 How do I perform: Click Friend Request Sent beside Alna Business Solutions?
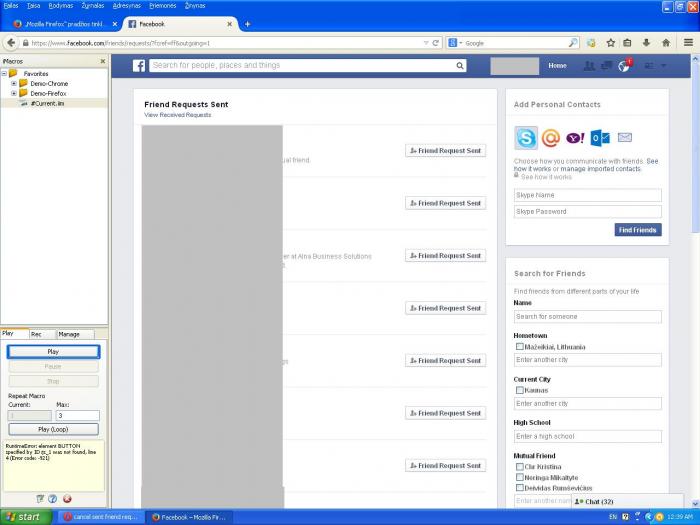(446, 256)
